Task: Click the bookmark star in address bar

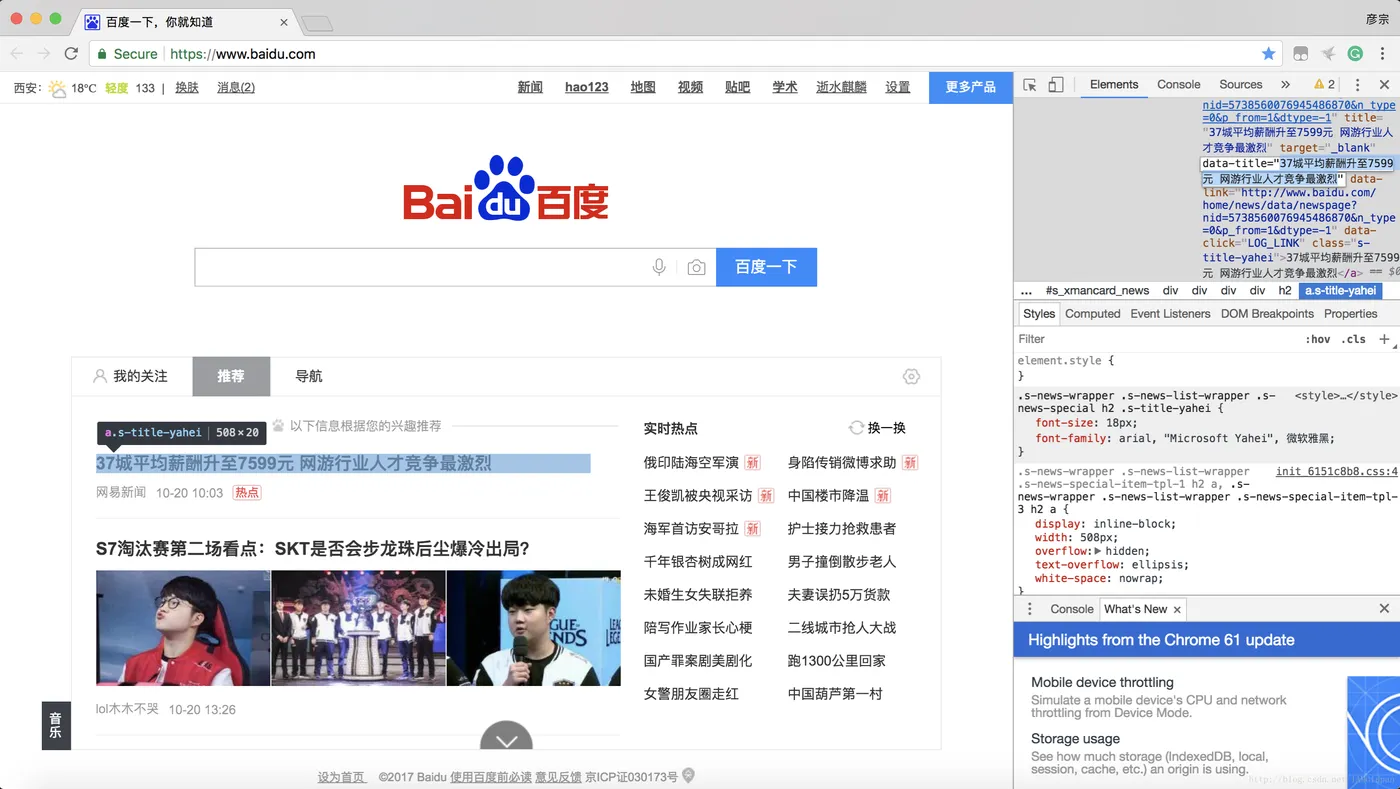Action: pyautogui.click(x=1268, y=54)
